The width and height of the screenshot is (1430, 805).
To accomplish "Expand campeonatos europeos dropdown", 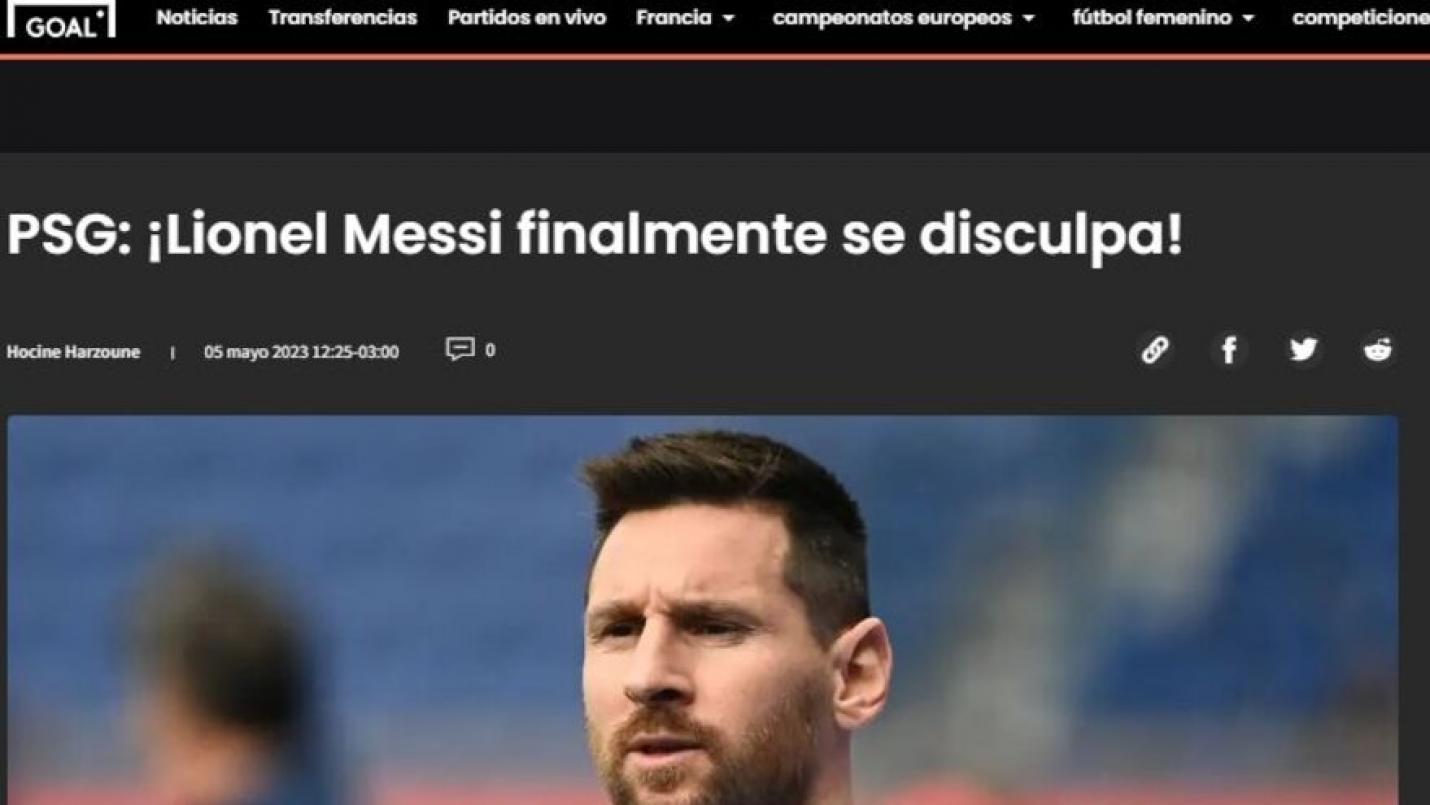I will [903, 18].
